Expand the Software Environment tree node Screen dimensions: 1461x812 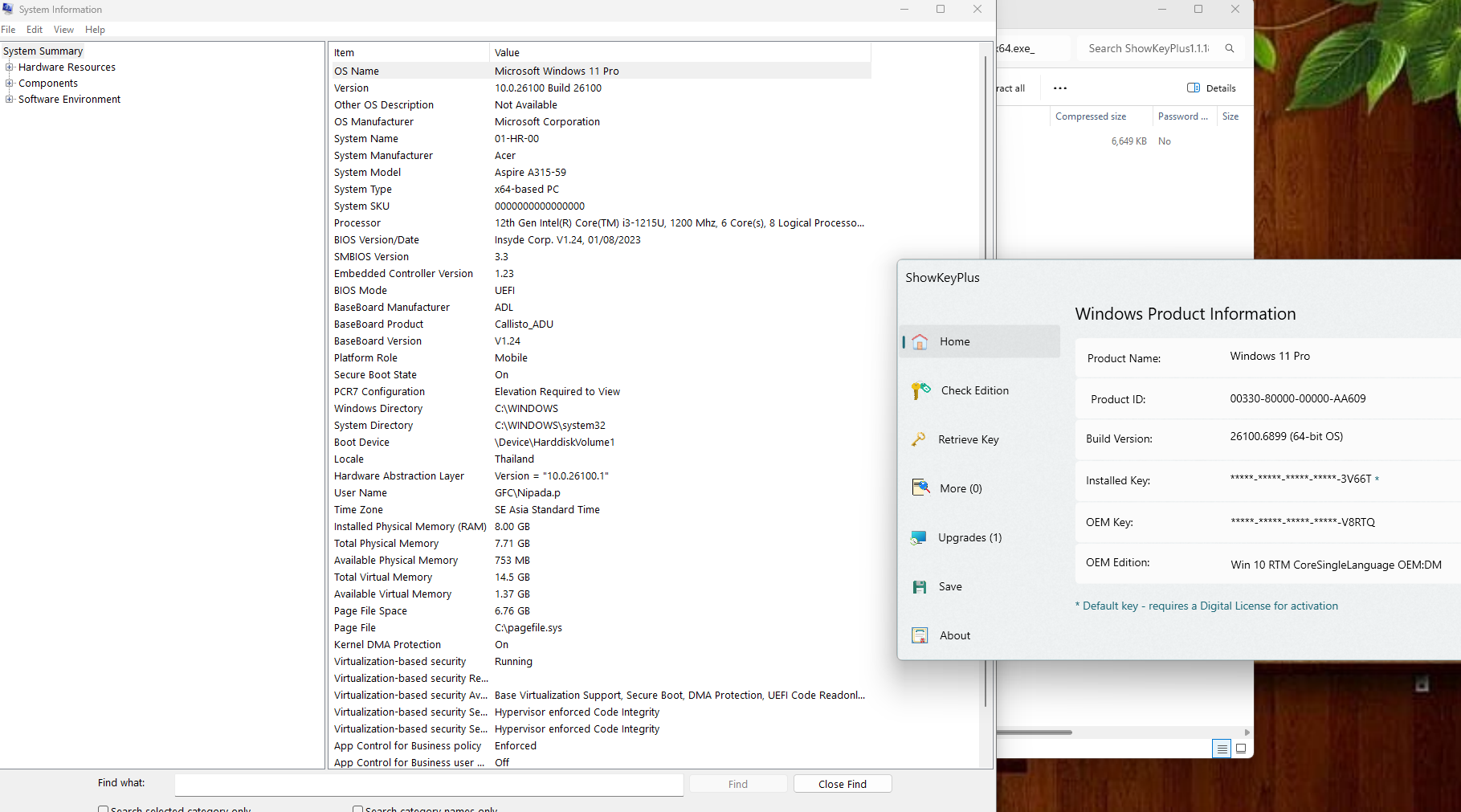10,100
